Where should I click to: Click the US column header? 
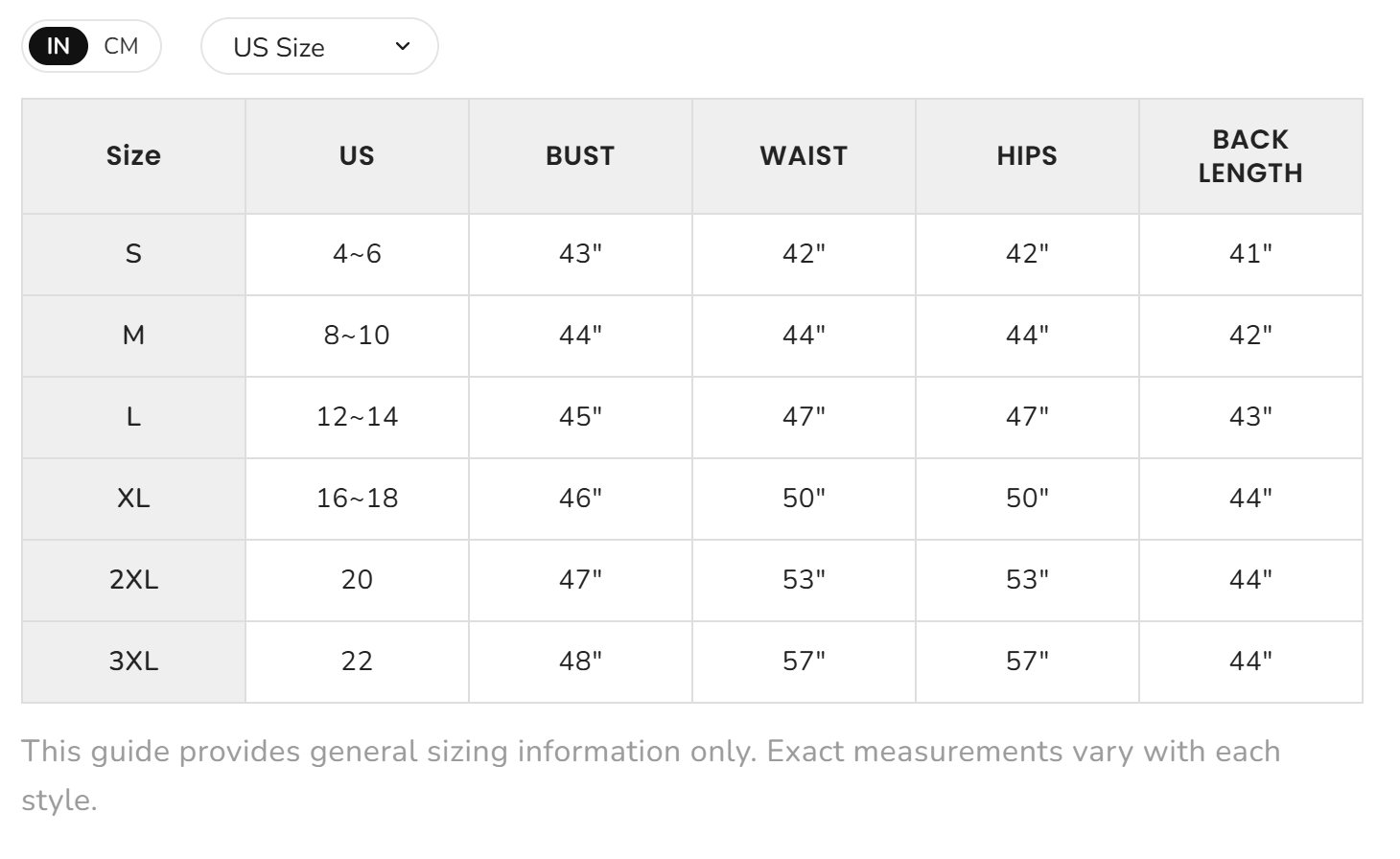click(x=357, y=156)
